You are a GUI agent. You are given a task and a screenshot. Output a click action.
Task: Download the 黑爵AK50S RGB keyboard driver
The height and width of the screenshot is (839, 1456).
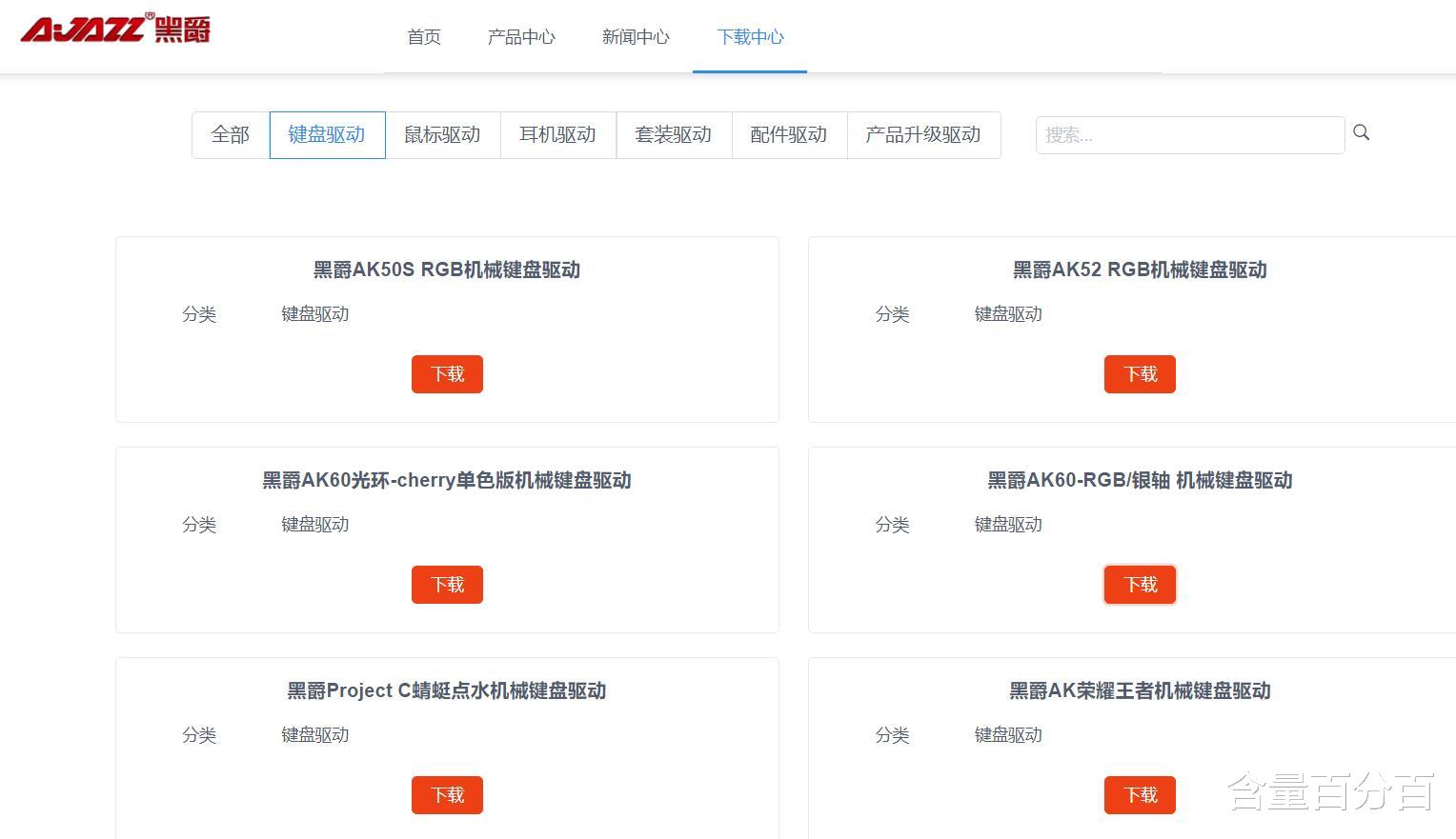coord(447,374)
